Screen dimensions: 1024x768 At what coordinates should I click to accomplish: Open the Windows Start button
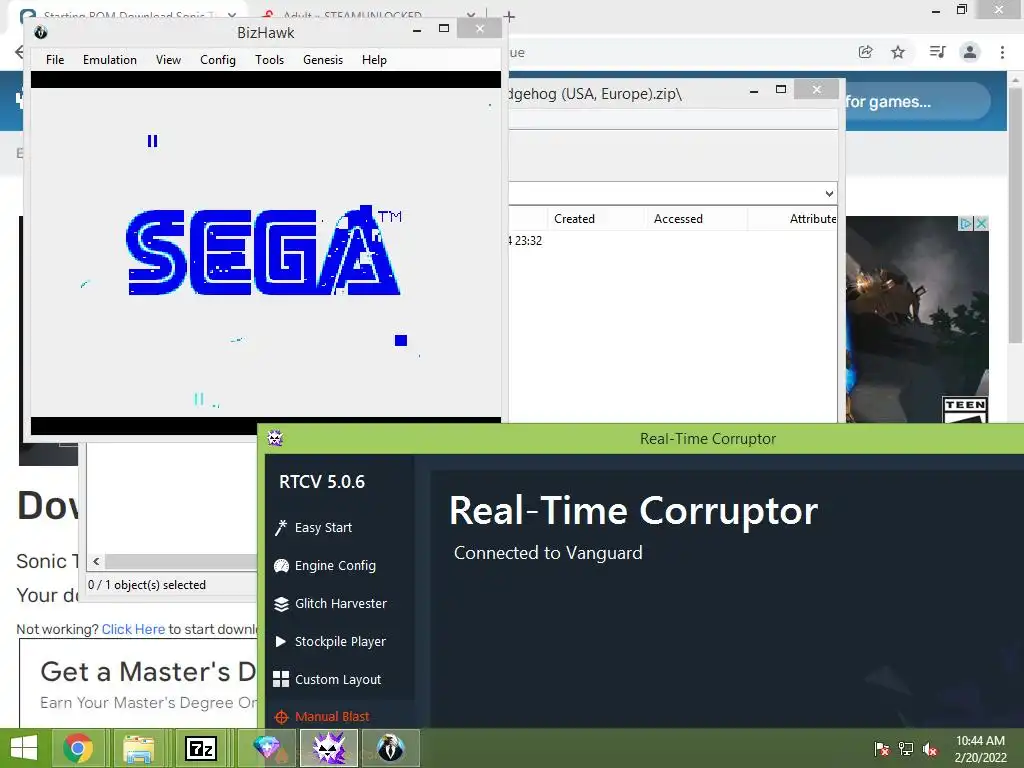point(24,748)
